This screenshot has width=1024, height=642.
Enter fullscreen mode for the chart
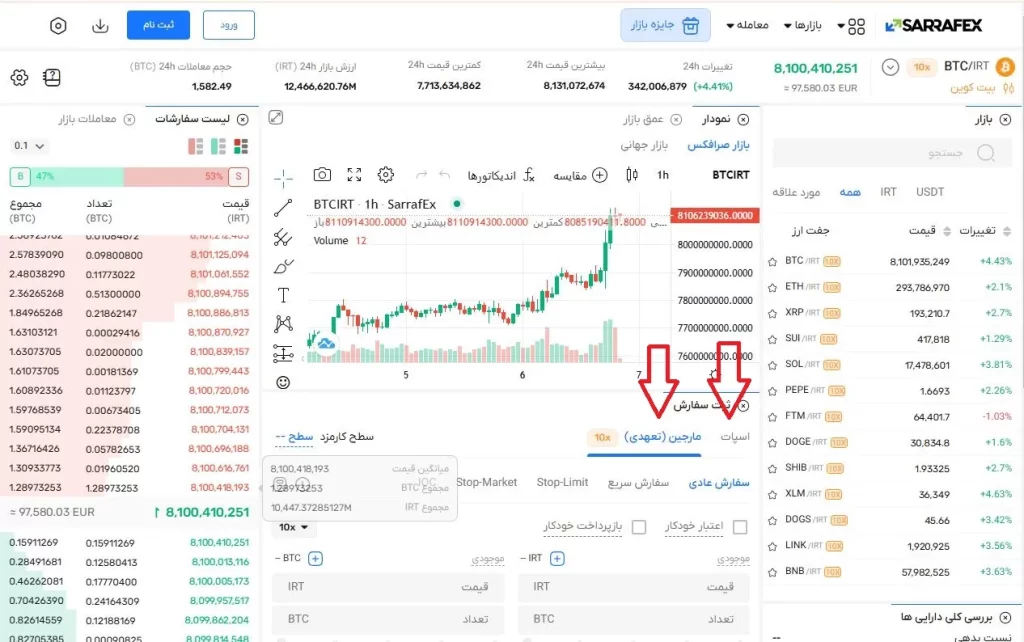point(354,175)
